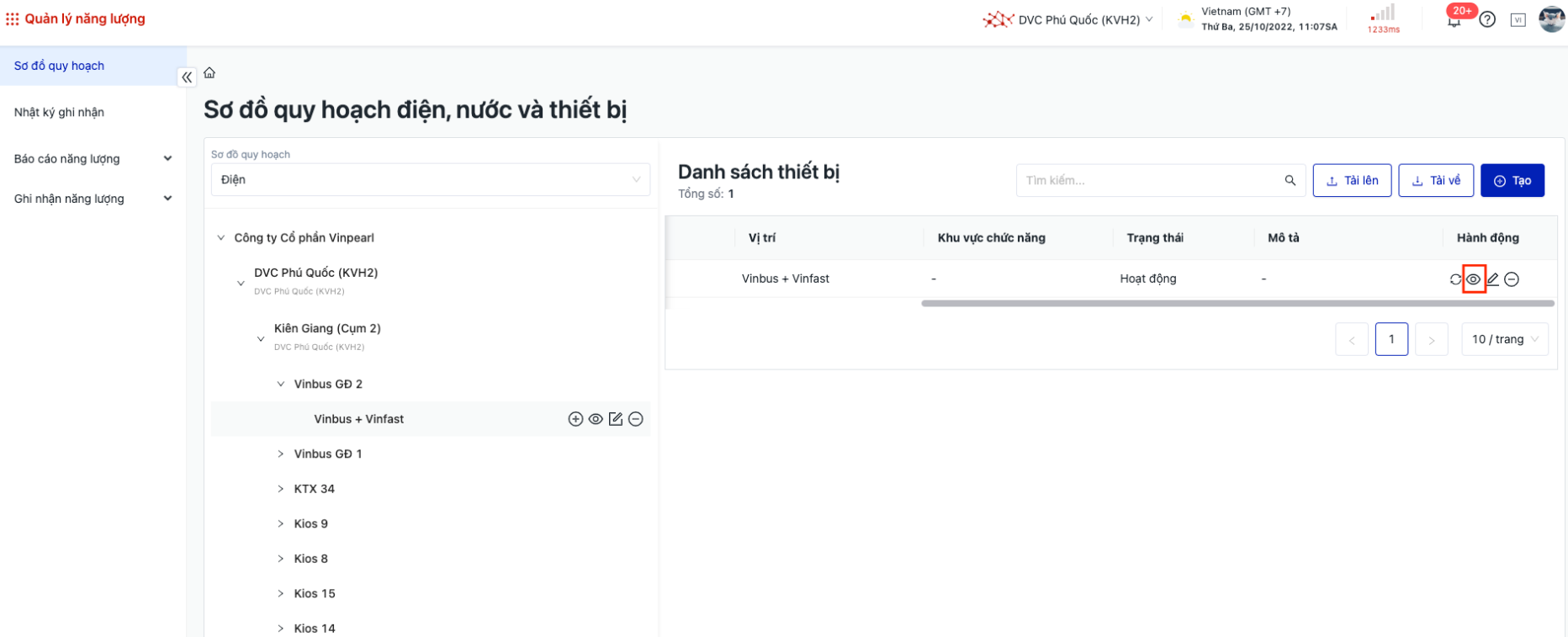View device details with eye icon
This screenshot has height=637, width=1568.
tap(1474, 279)
